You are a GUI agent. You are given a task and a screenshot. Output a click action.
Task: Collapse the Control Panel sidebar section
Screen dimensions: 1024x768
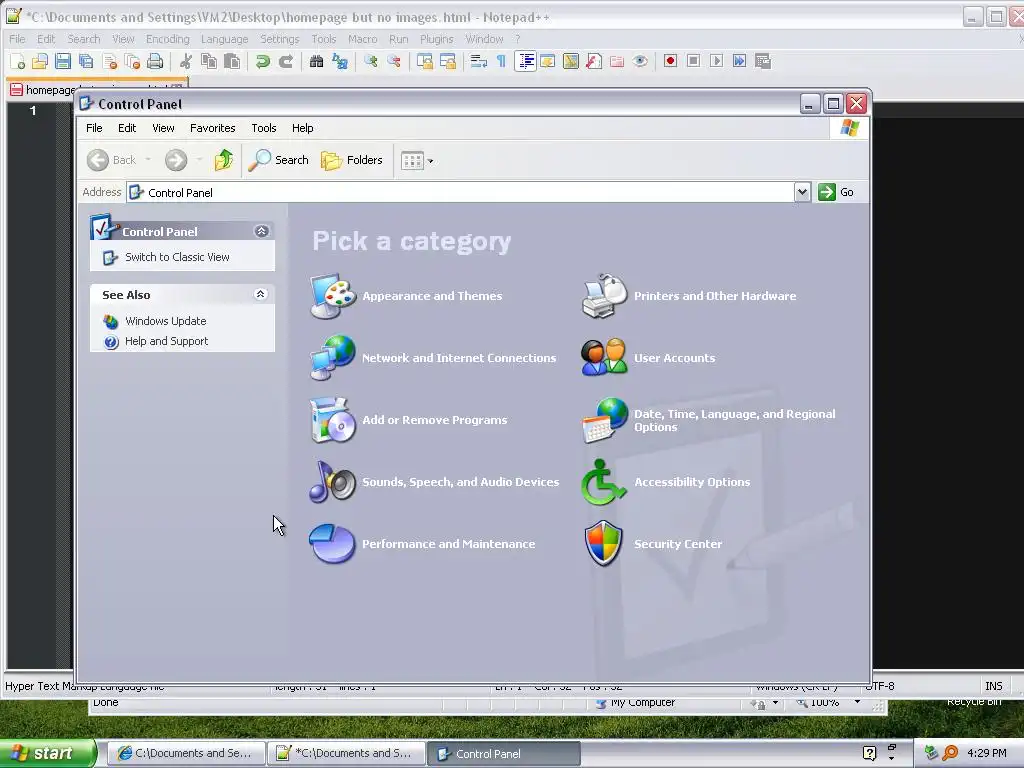pyautogui.click(x=261, y=231)
